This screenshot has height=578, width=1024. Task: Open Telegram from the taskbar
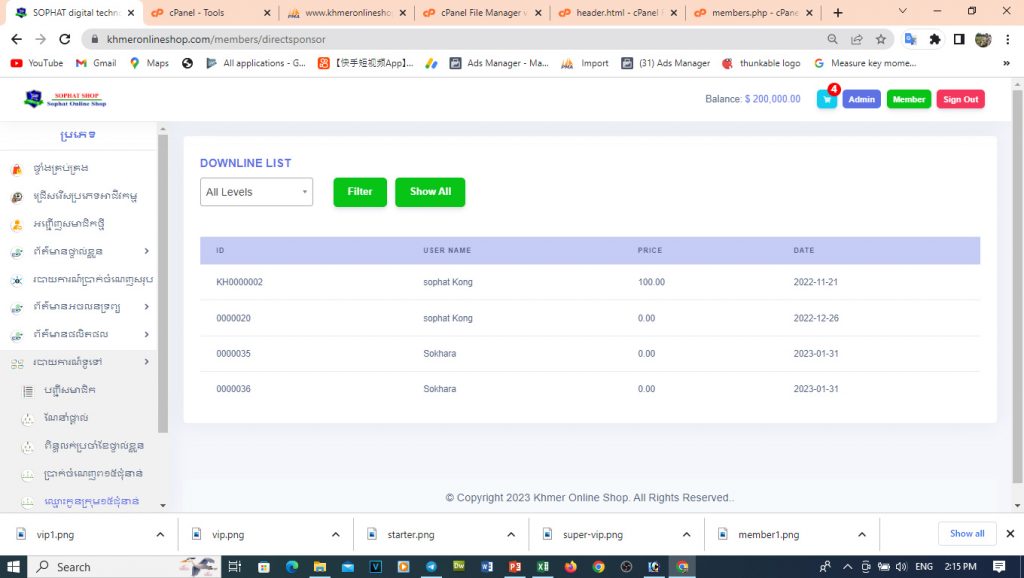coord(431,566)
